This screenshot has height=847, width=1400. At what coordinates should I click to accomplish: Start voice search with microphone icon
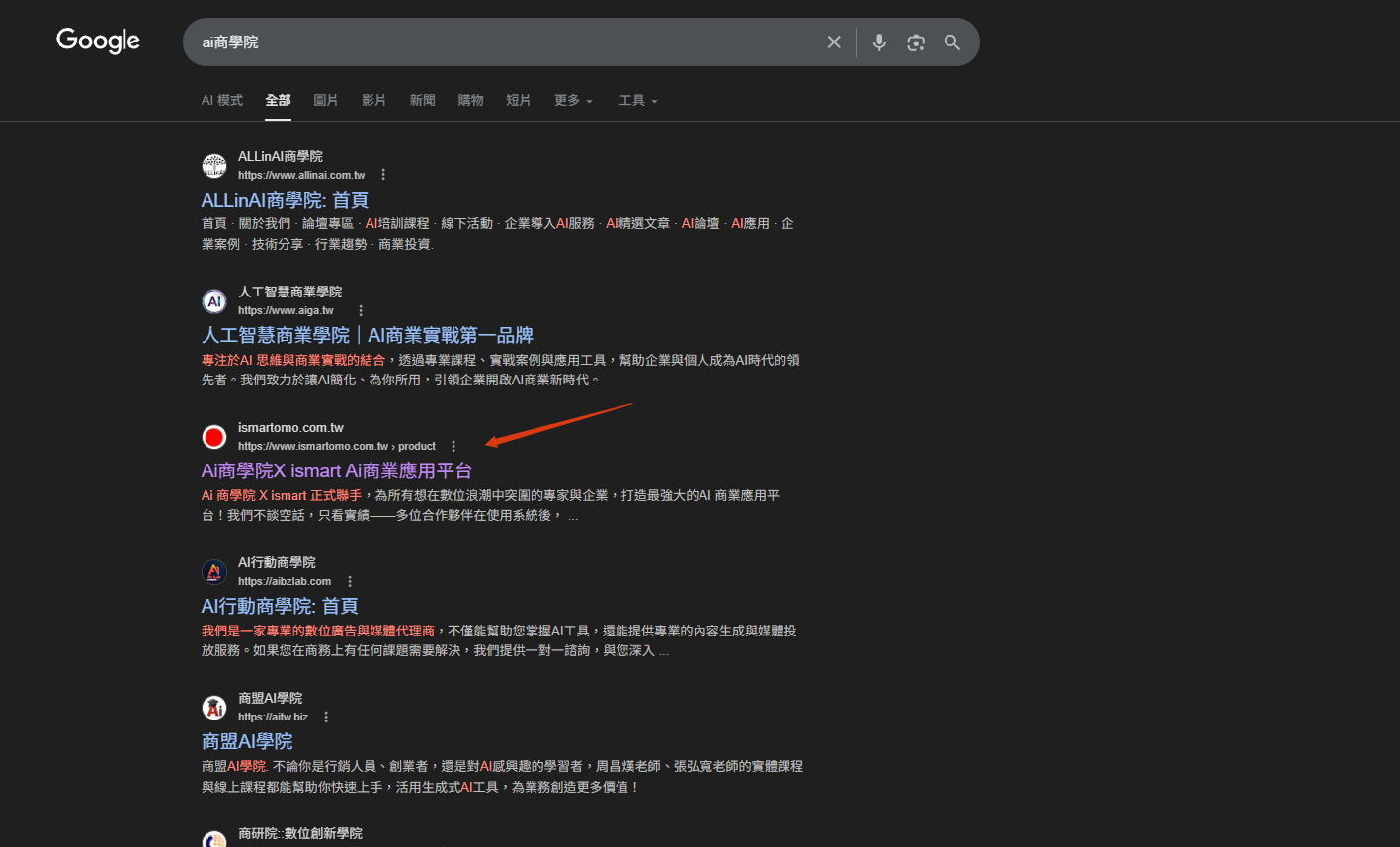tap(879, 42)
